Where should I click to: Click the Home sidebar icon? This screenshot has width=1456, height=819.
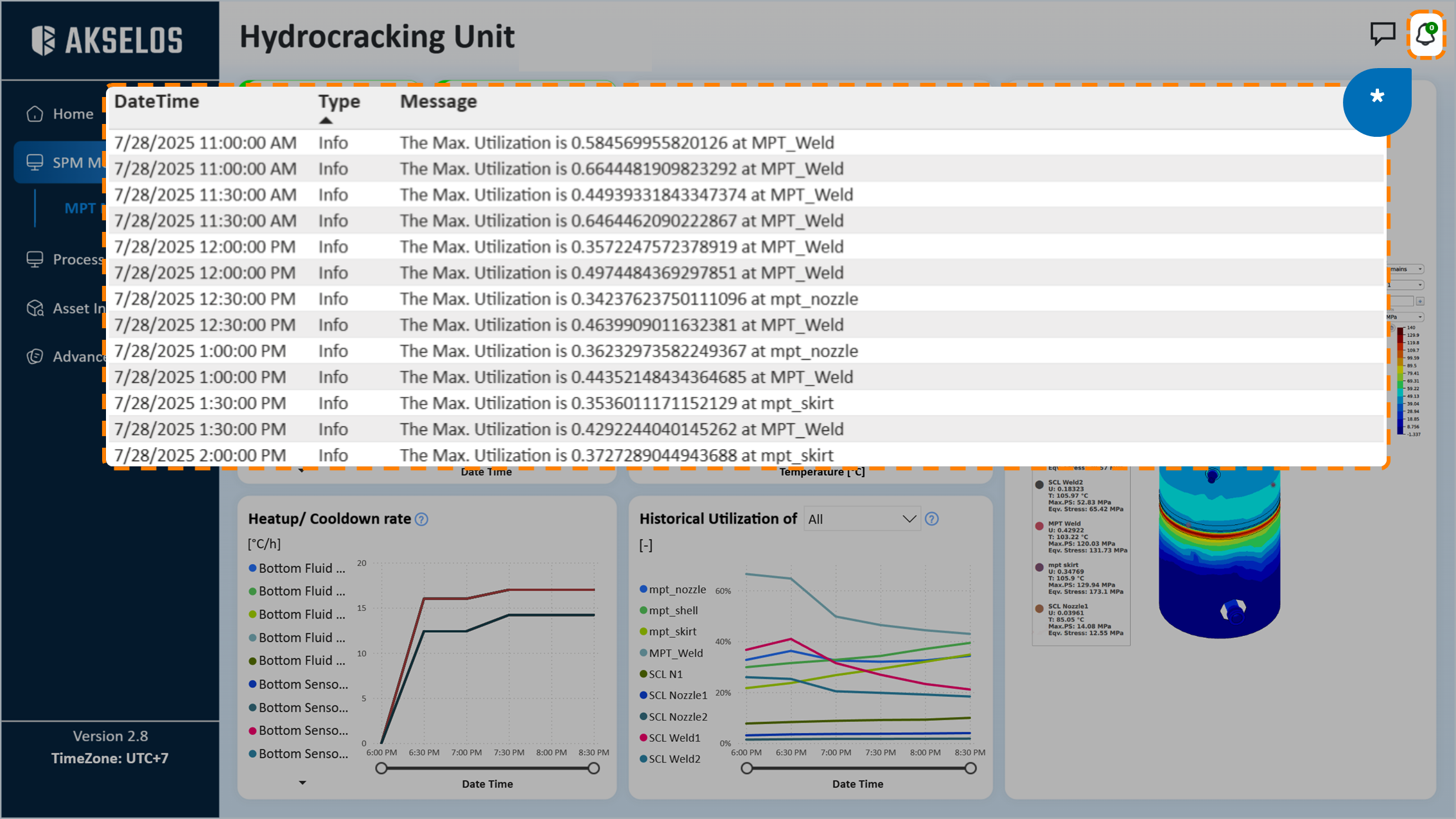point(35,114)
